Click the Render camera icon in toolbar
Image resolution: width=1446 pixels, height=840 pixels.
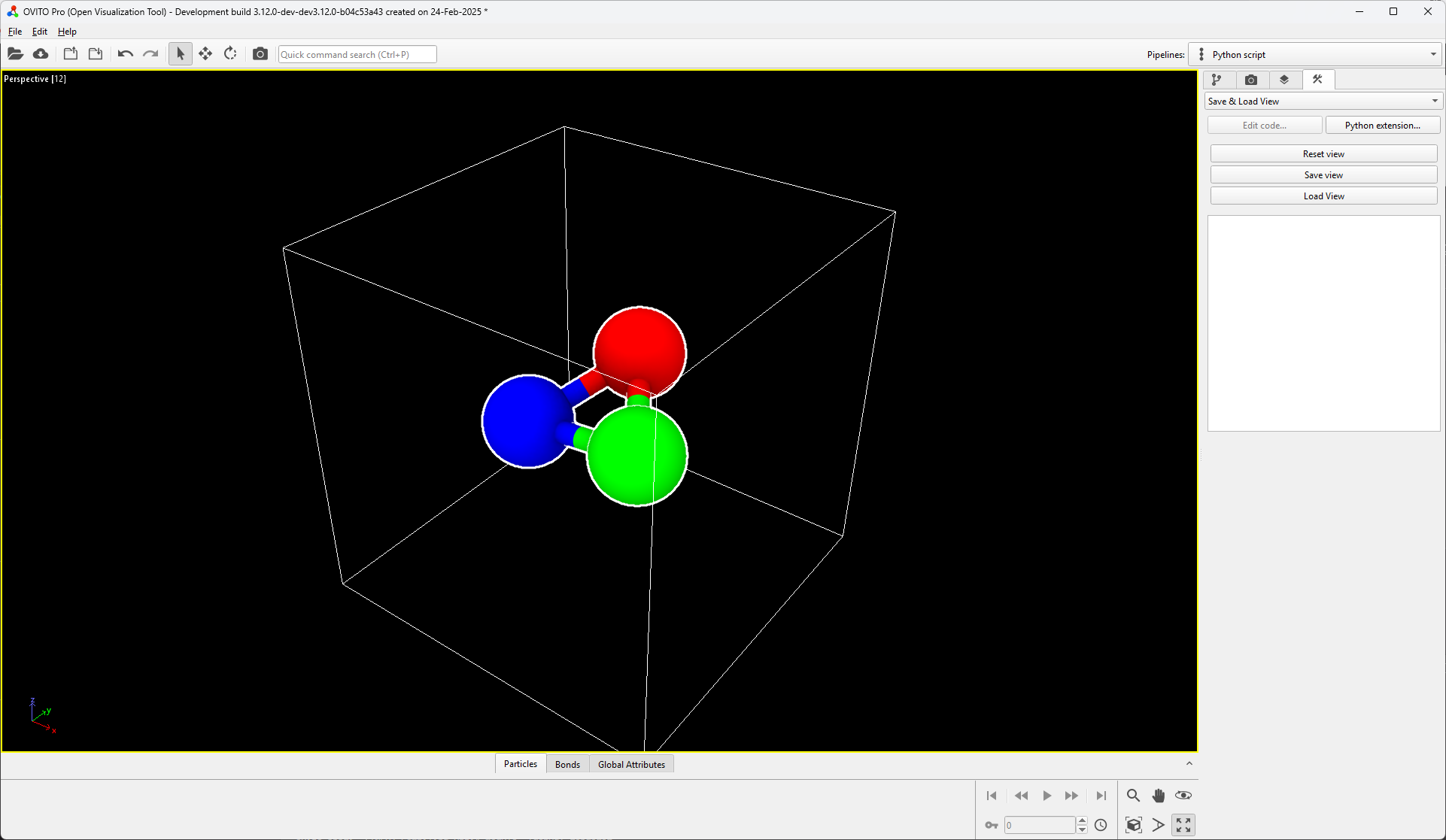(x=260, y=54)
